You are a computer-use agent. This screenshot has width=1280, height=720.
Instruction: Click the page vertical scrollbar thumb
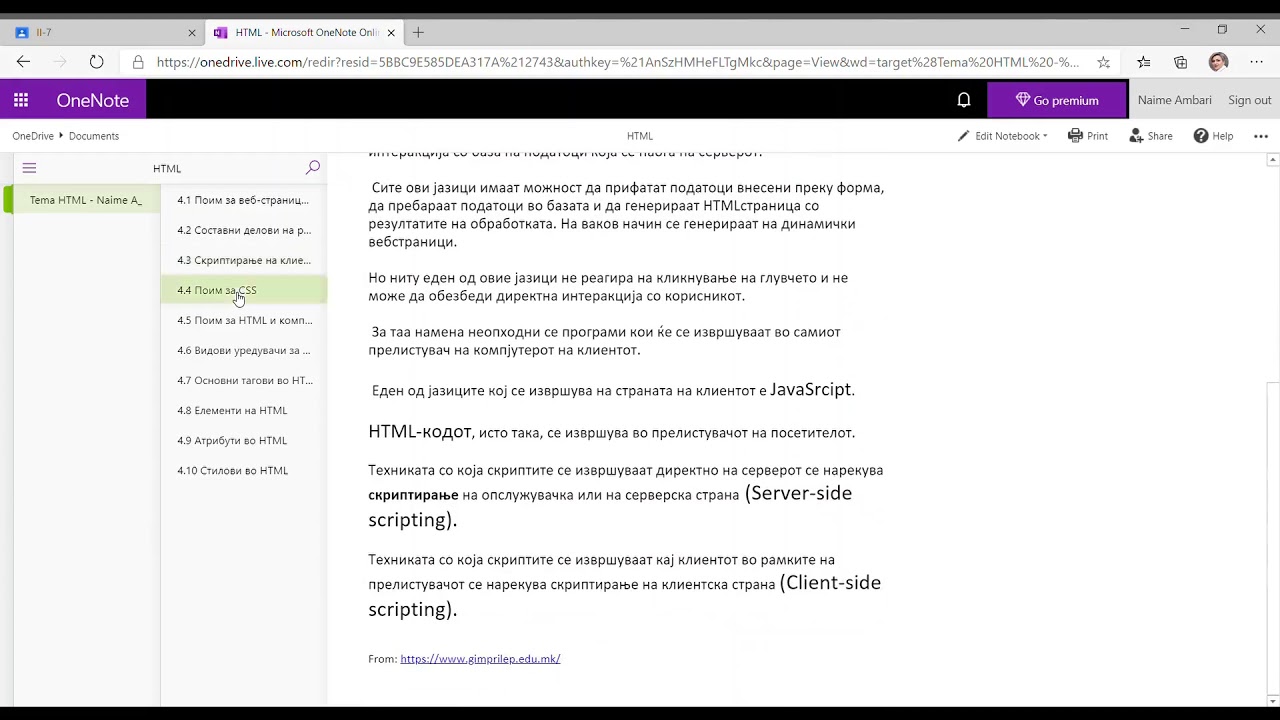(1272, 535)
